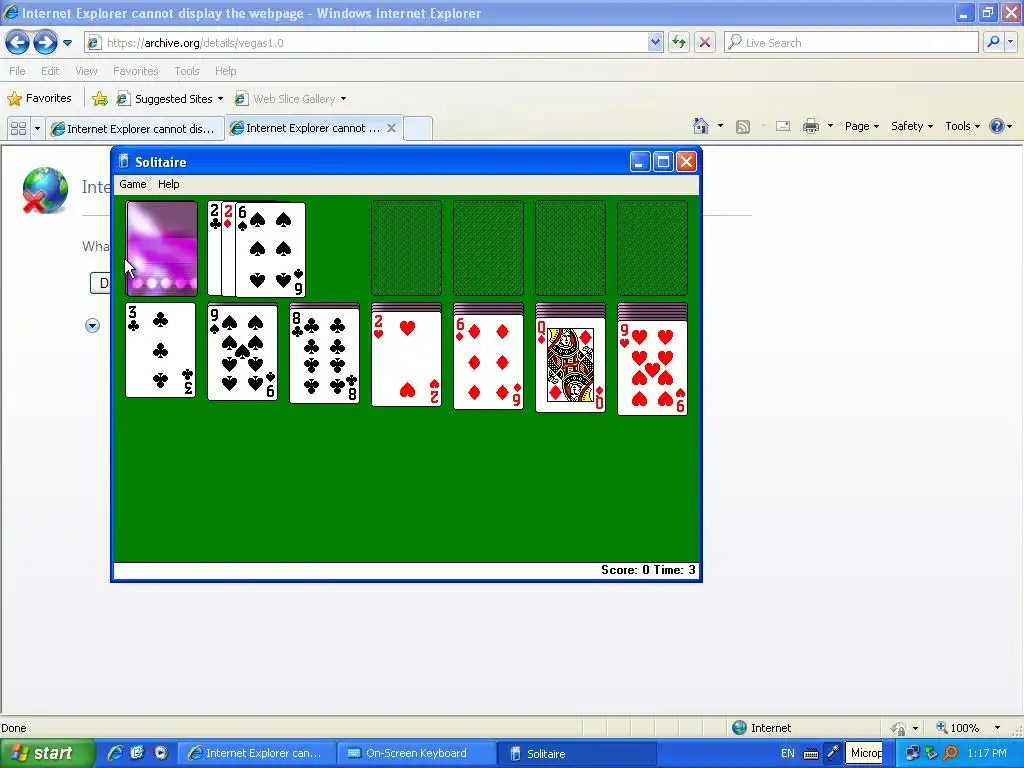The width and height of the screenshot is (1024, 768).
Task: Open the Favorites star button panel
Action: coord(39,99)
